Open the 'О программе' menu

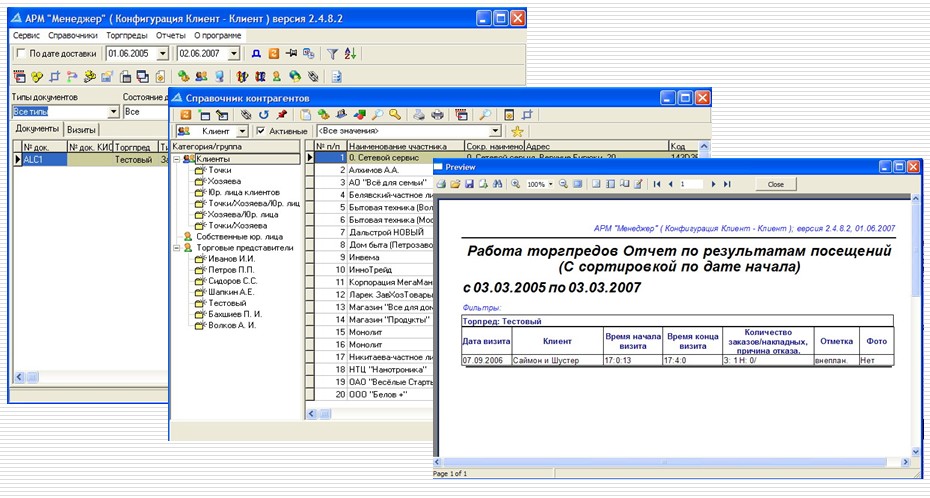pyautogui.click(x=218, y=36)
